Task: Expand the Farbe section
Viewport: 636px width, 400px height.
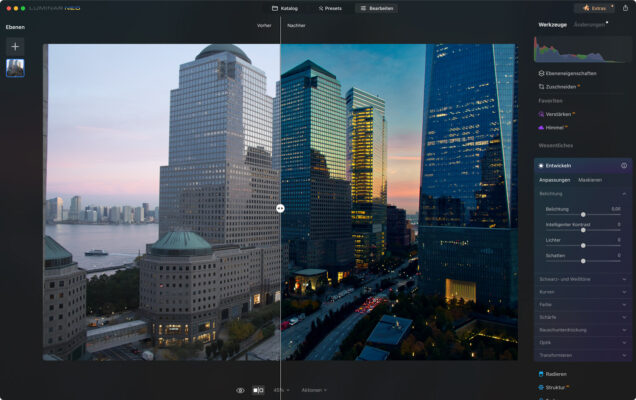Action: click(x=582, y=305)
